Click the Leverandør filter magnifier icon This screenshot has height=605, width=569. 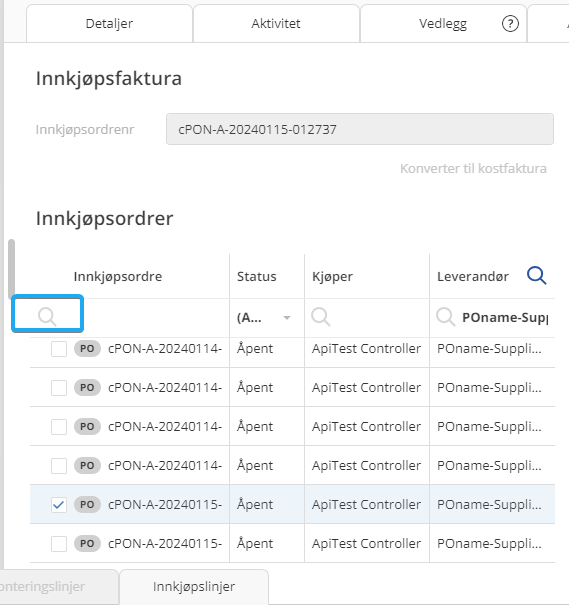point(446,317)
